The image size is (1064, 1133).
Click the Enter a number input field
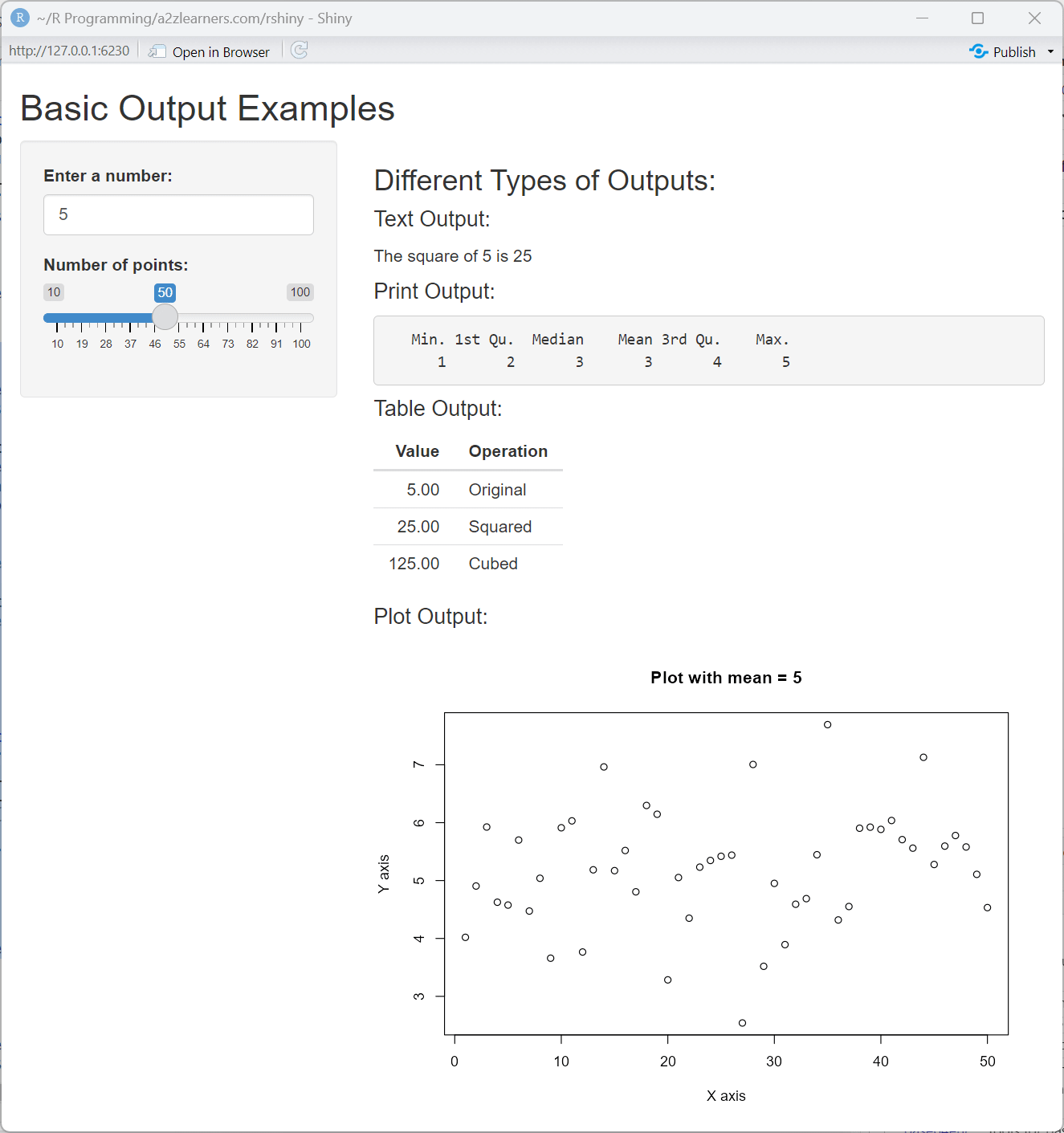(177, 214)
